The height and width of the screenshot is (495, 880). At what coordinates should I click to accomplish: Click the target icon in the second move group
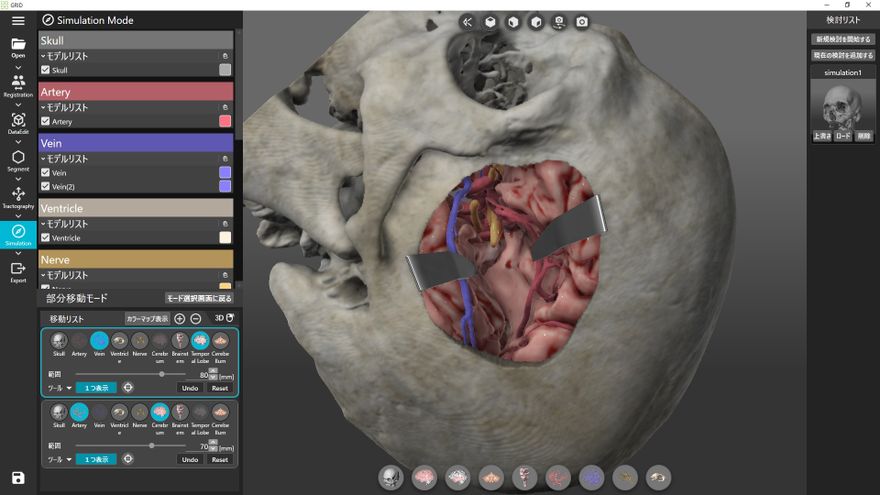(128, 459)
